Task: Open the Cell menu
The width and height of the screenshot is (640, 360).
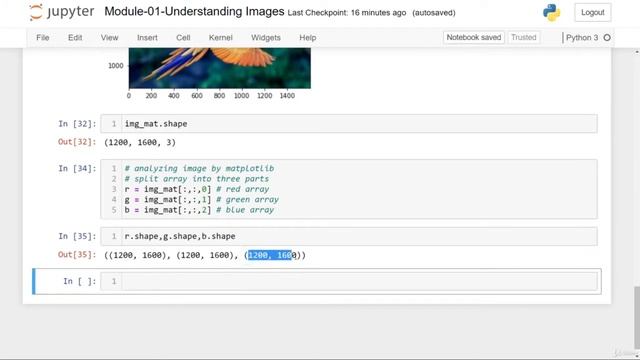Action: click(183, 38)
